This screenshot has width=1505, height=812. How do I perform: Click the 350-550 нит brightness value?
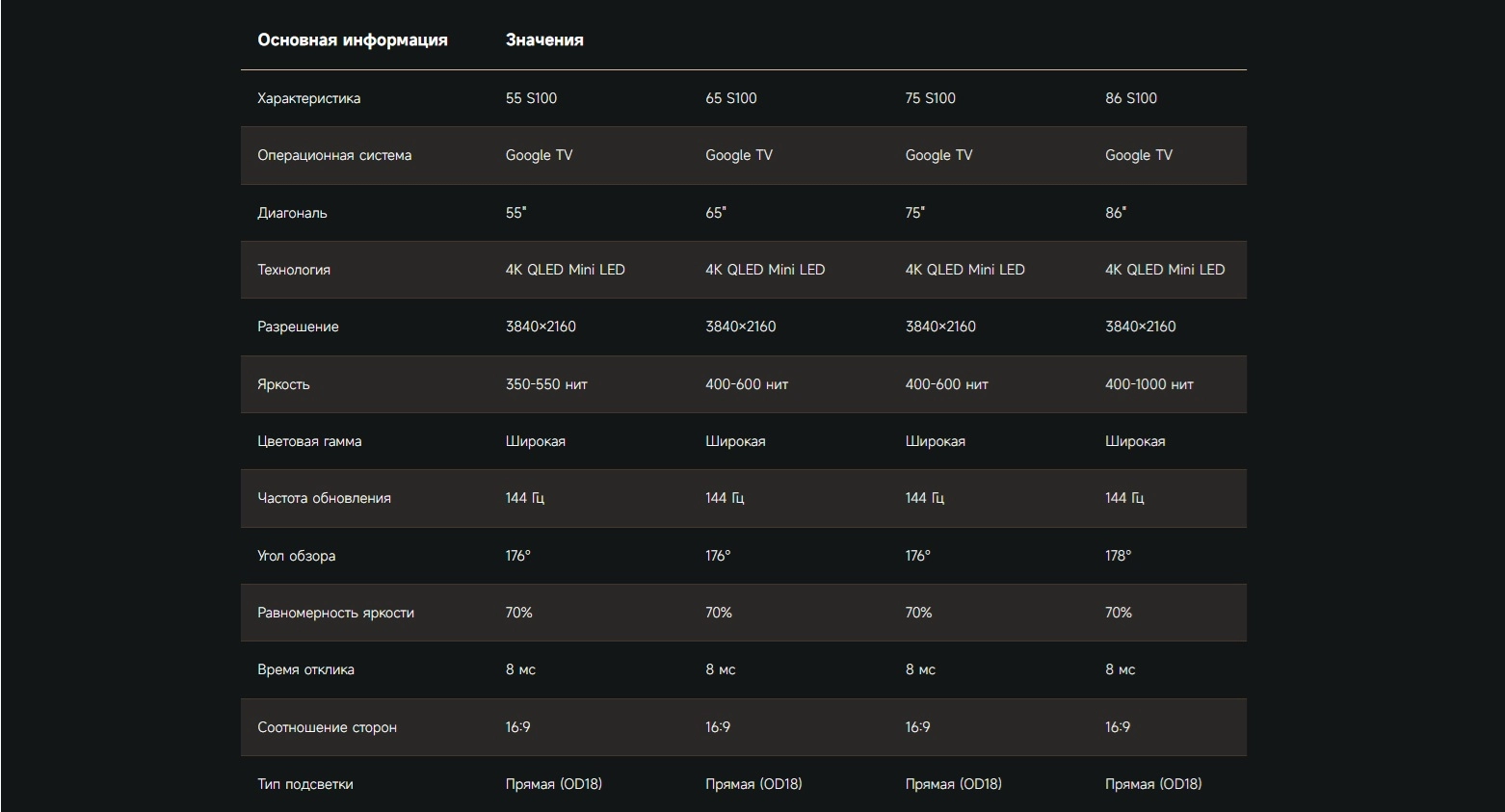coord(546,384)
